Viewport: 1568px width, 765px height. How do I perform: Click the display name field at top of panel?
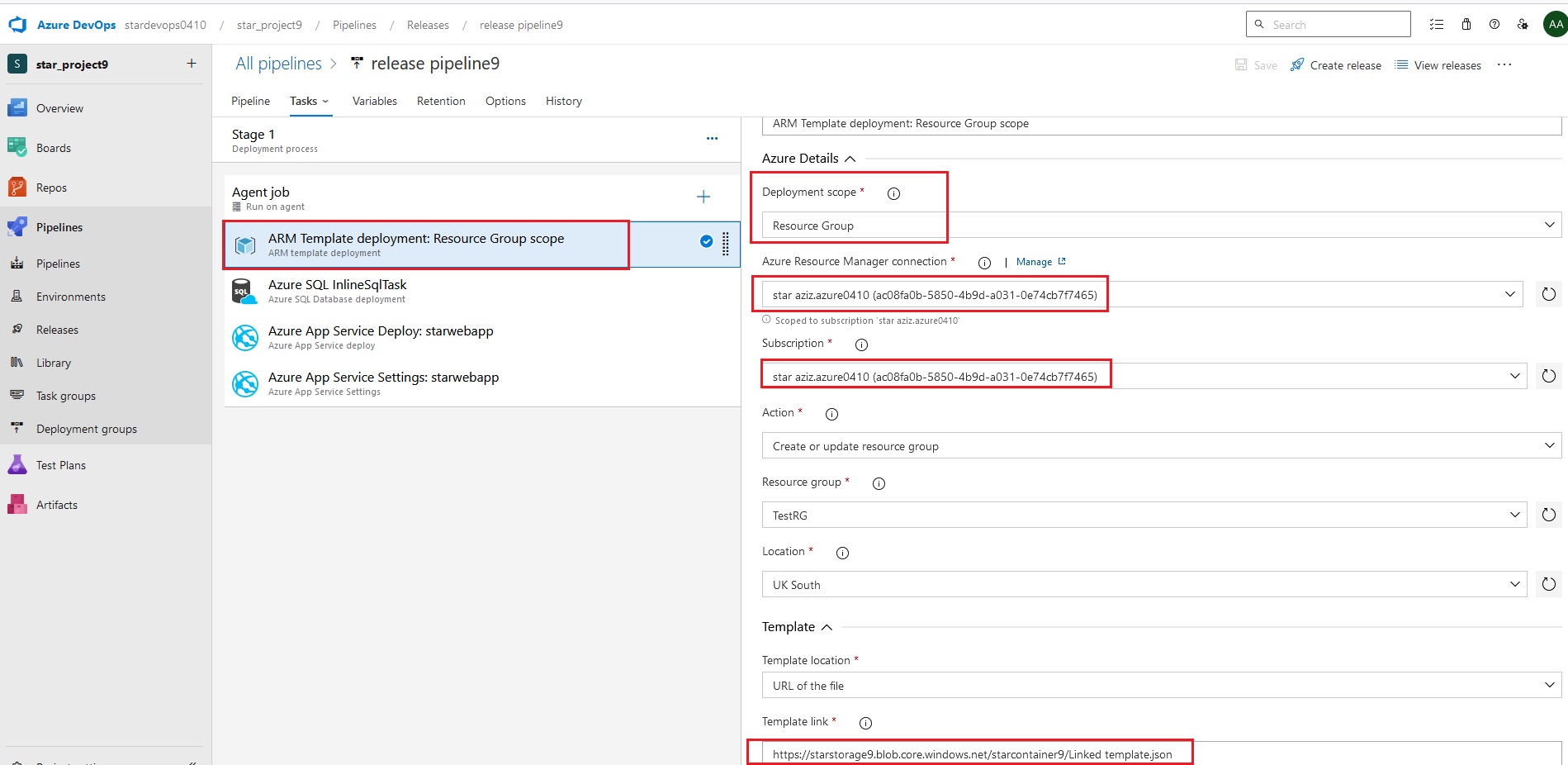[x=1162, y=124]
